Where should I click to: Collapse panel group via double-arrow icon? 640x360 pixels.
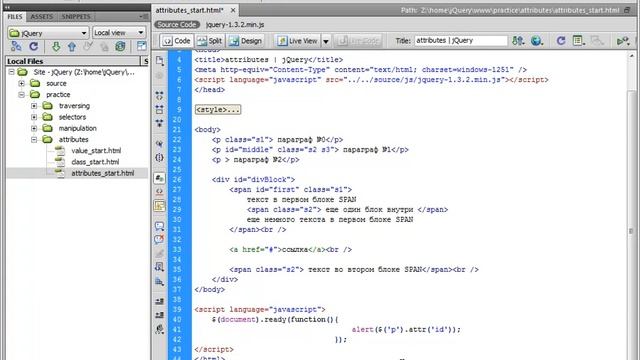7,7
